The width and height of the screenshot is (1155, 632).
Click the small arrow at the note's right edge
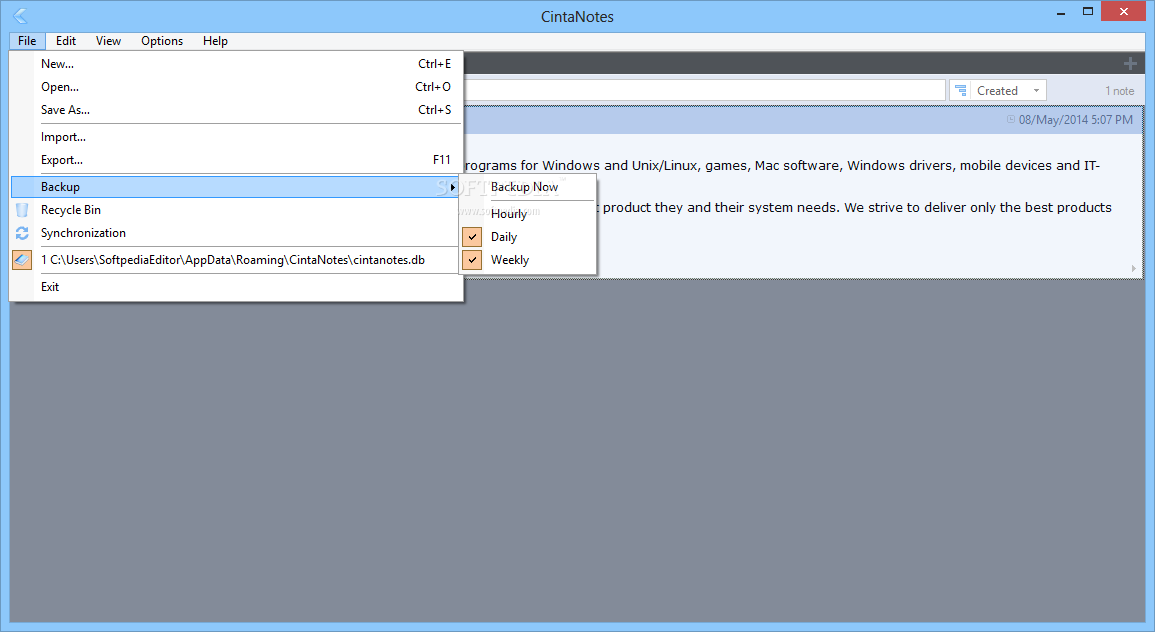coord(1133,268)
